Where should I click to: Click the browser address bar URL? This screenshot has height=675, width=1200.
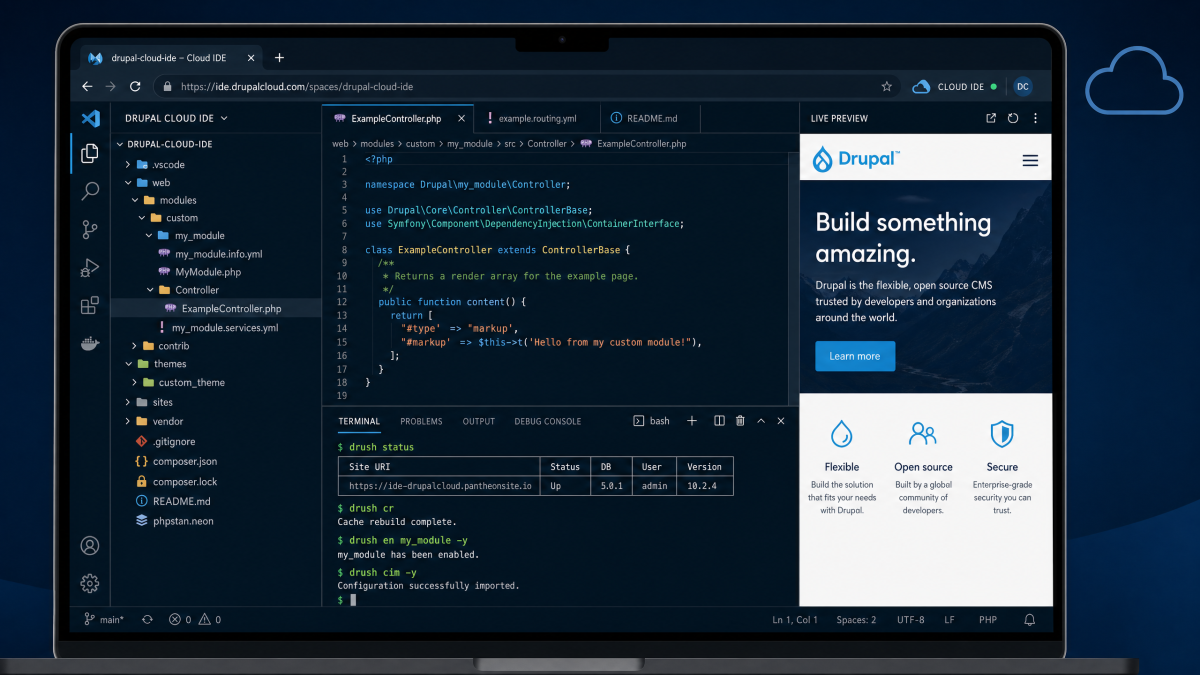[x=297, y=87]
